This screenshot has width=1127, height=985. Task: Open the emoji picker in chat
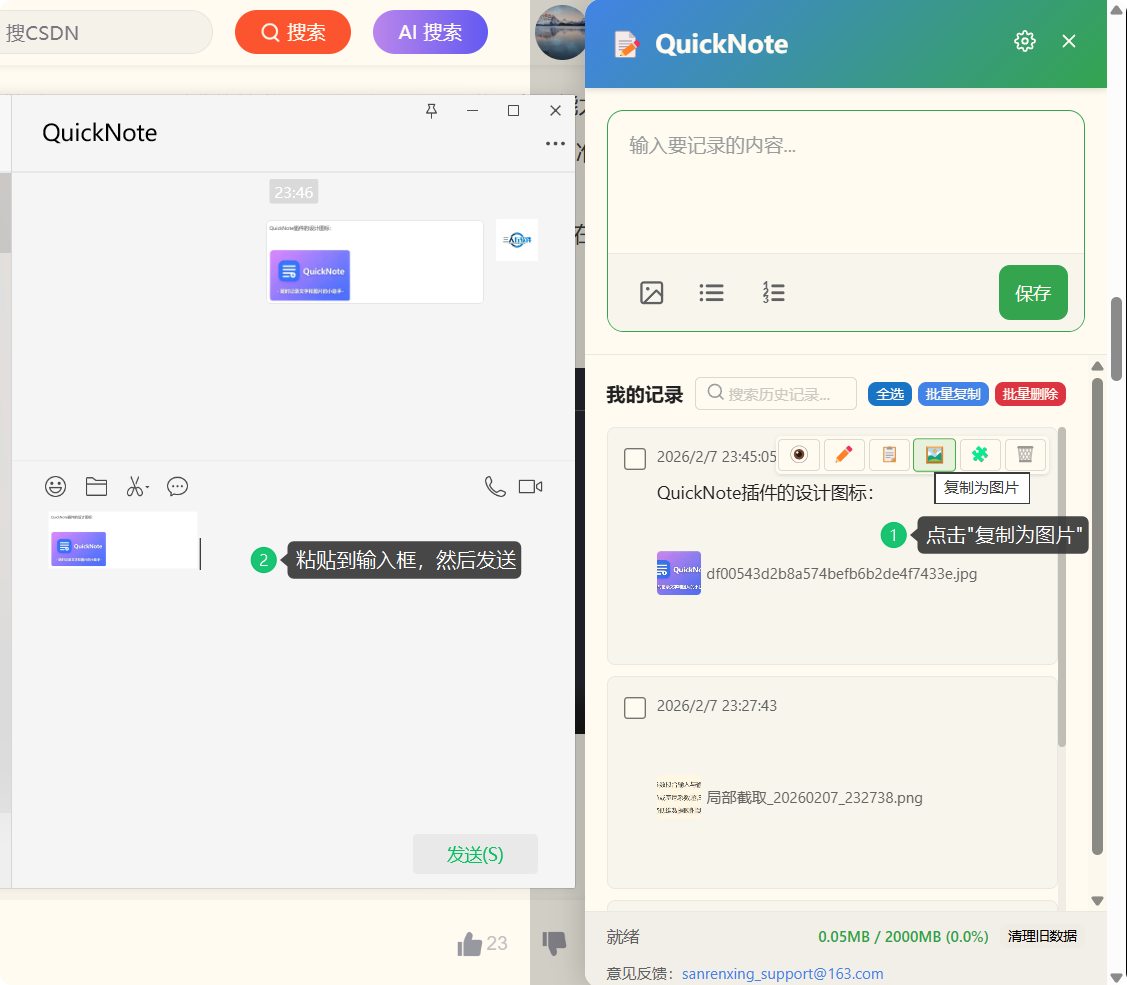tap(56, 487)
